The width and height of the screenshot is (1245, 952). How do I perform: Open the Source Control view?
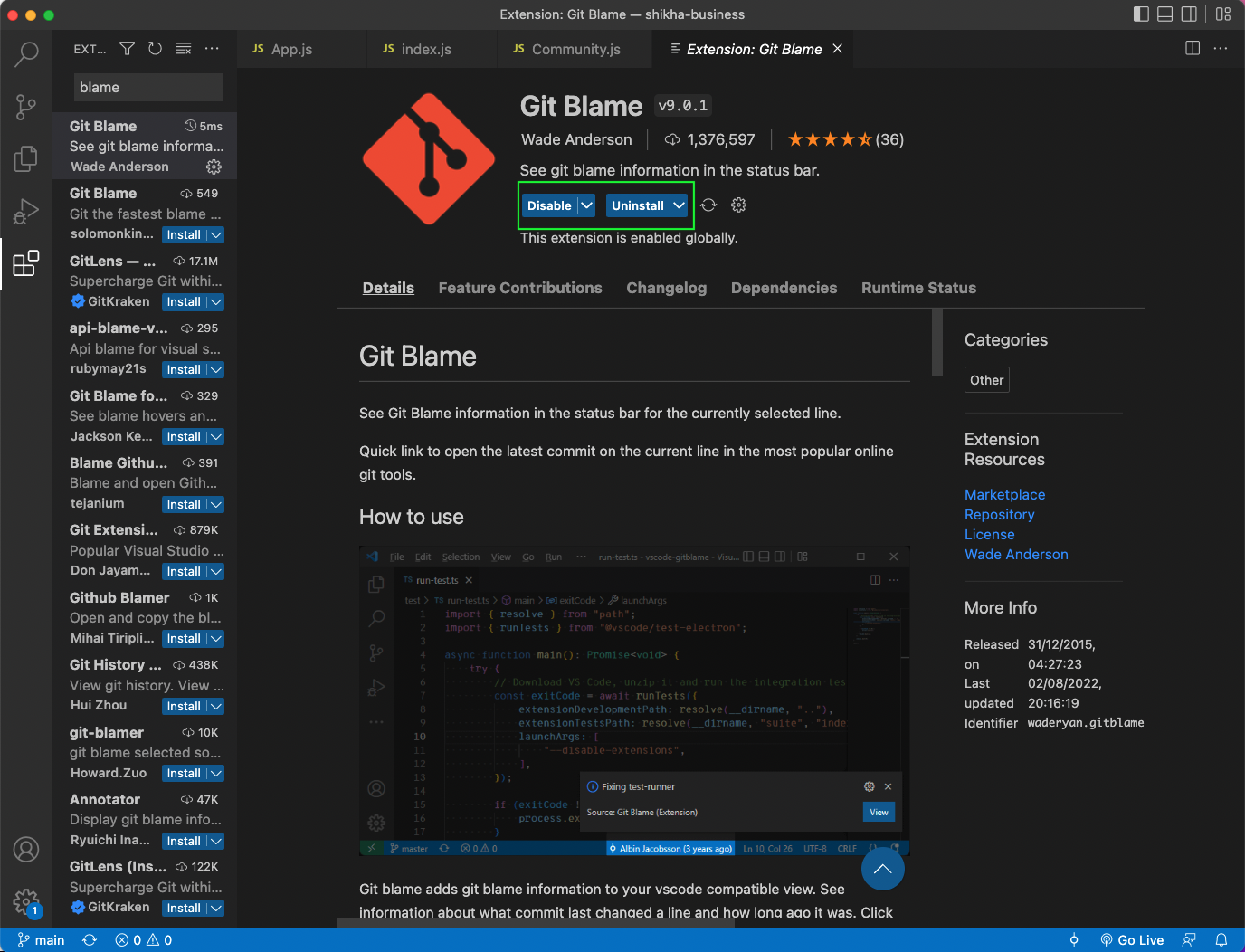click(25, 107)
